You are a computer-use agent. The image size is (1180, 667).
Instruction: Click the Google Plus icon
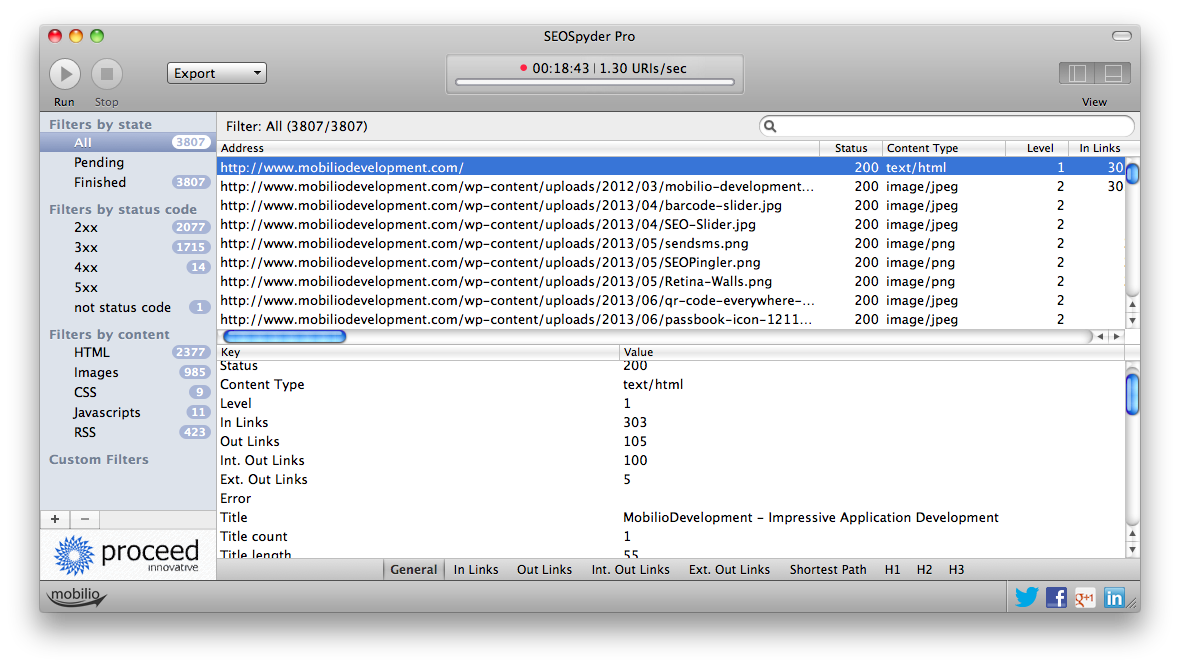[x=1084, y=598]
